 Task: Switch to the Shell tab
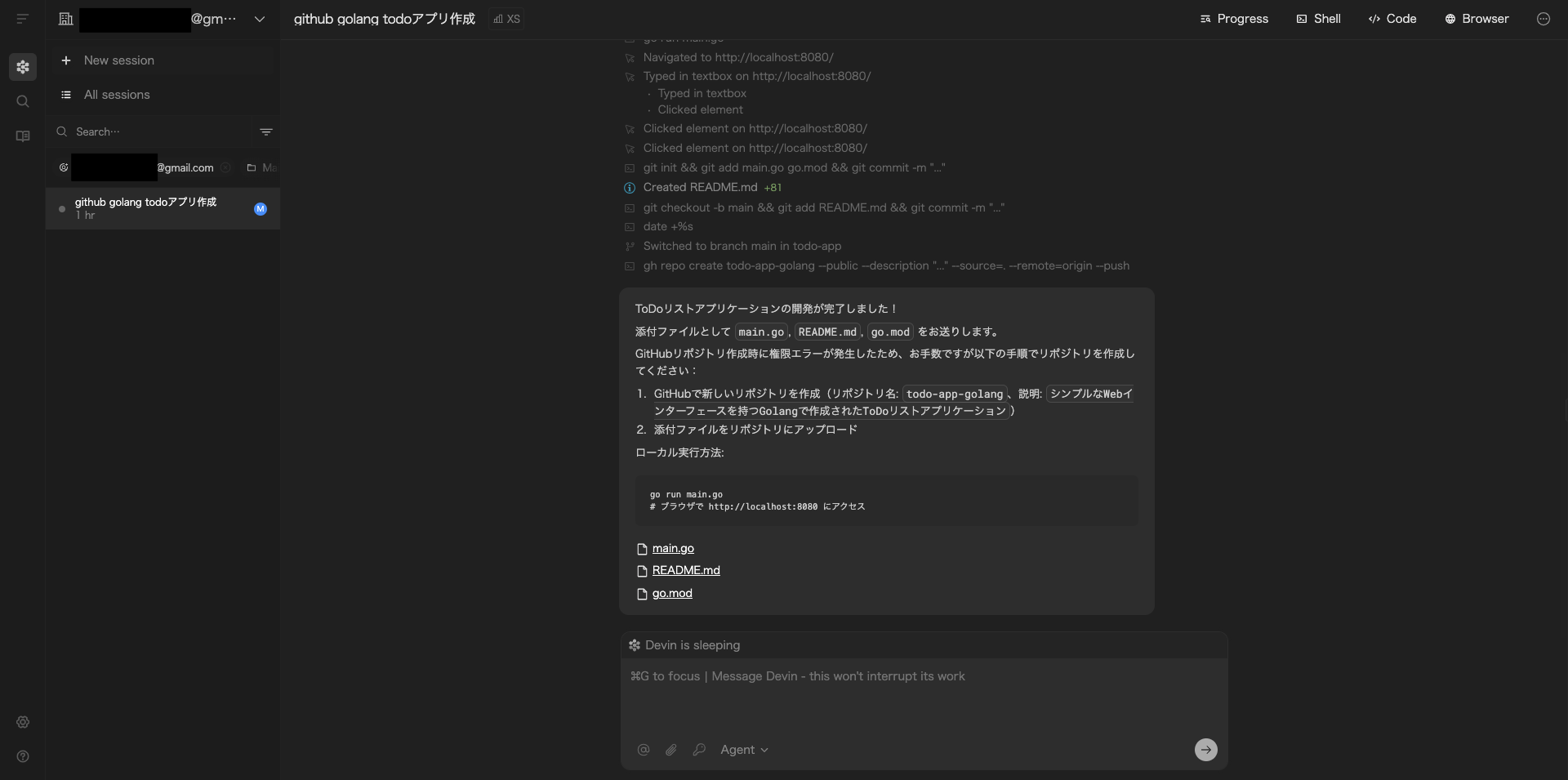[1318, 19]
